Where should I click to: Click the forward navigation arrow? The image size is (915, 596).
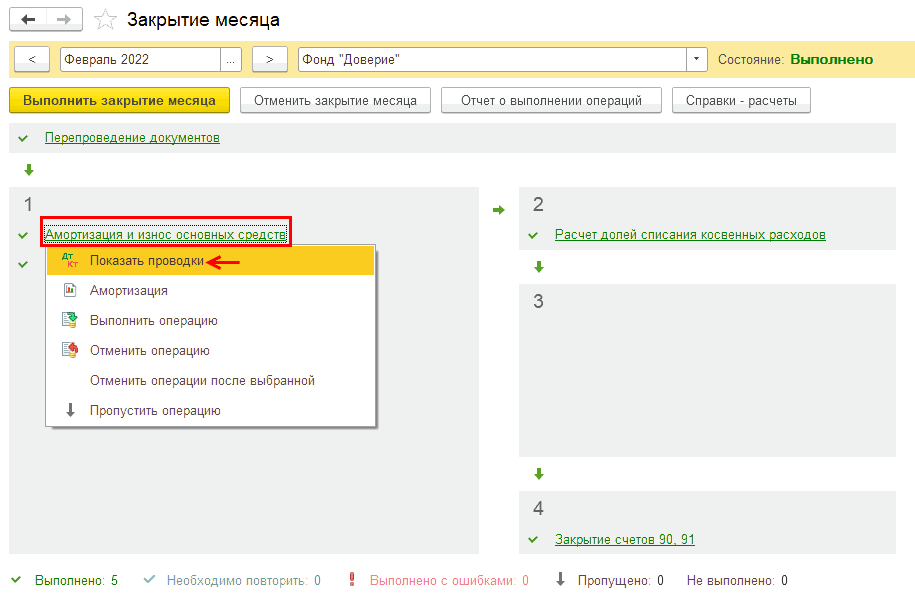[x=64, y=20]
